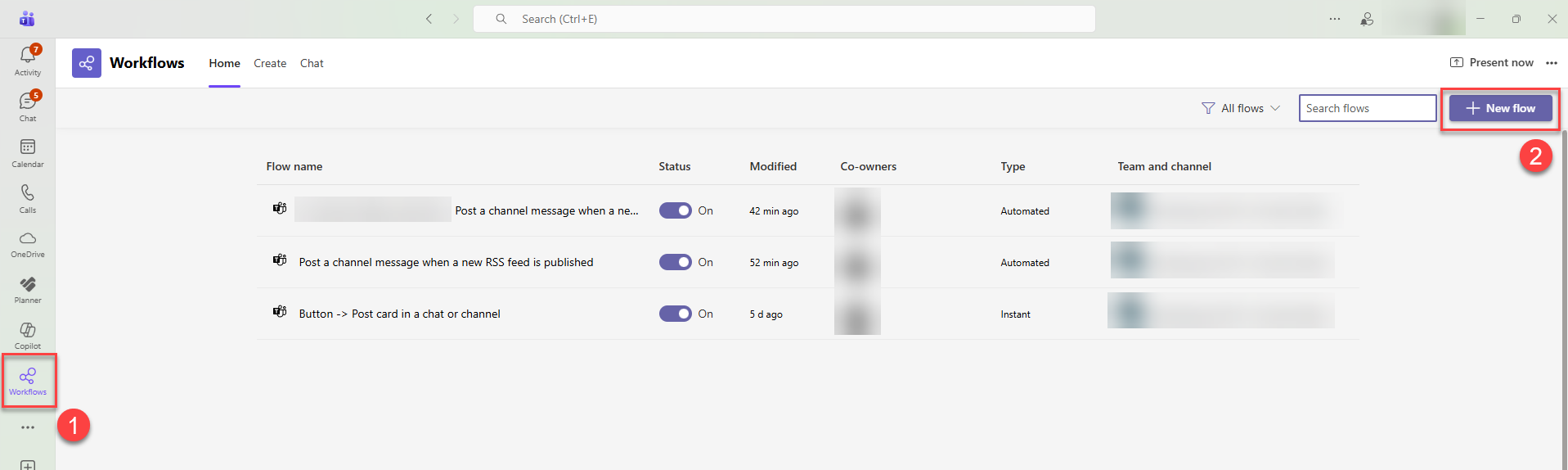1568x470 pixels.
Task: Toggle off the Button post card flow
Action: [x=675, y=314]
